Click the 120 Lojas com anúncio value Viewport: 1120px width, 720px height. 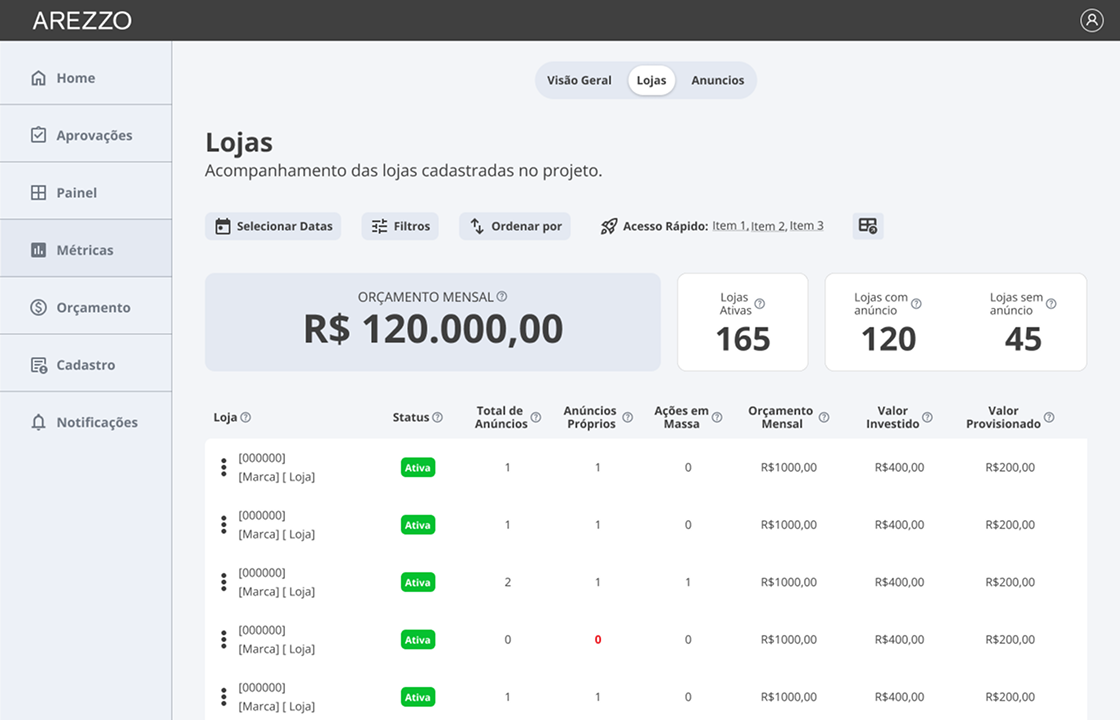coord(889,339)
